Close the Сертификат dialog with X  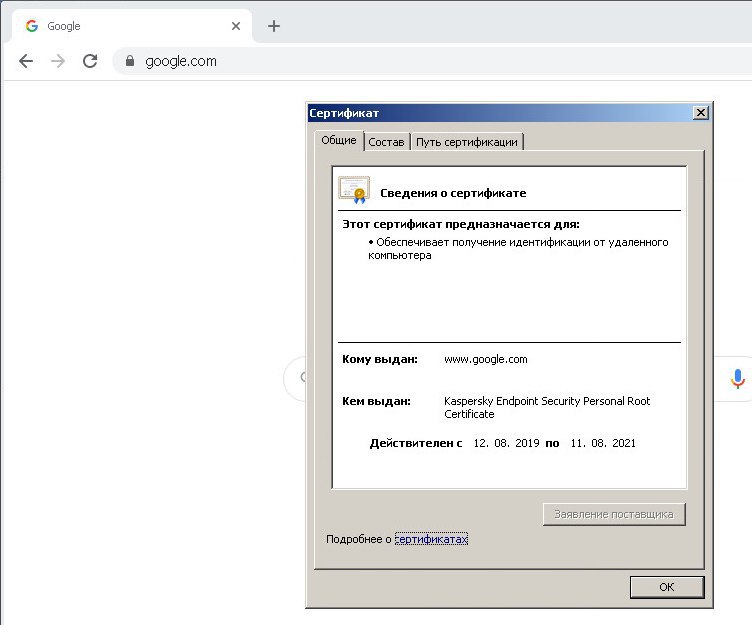tap(701, 113)
